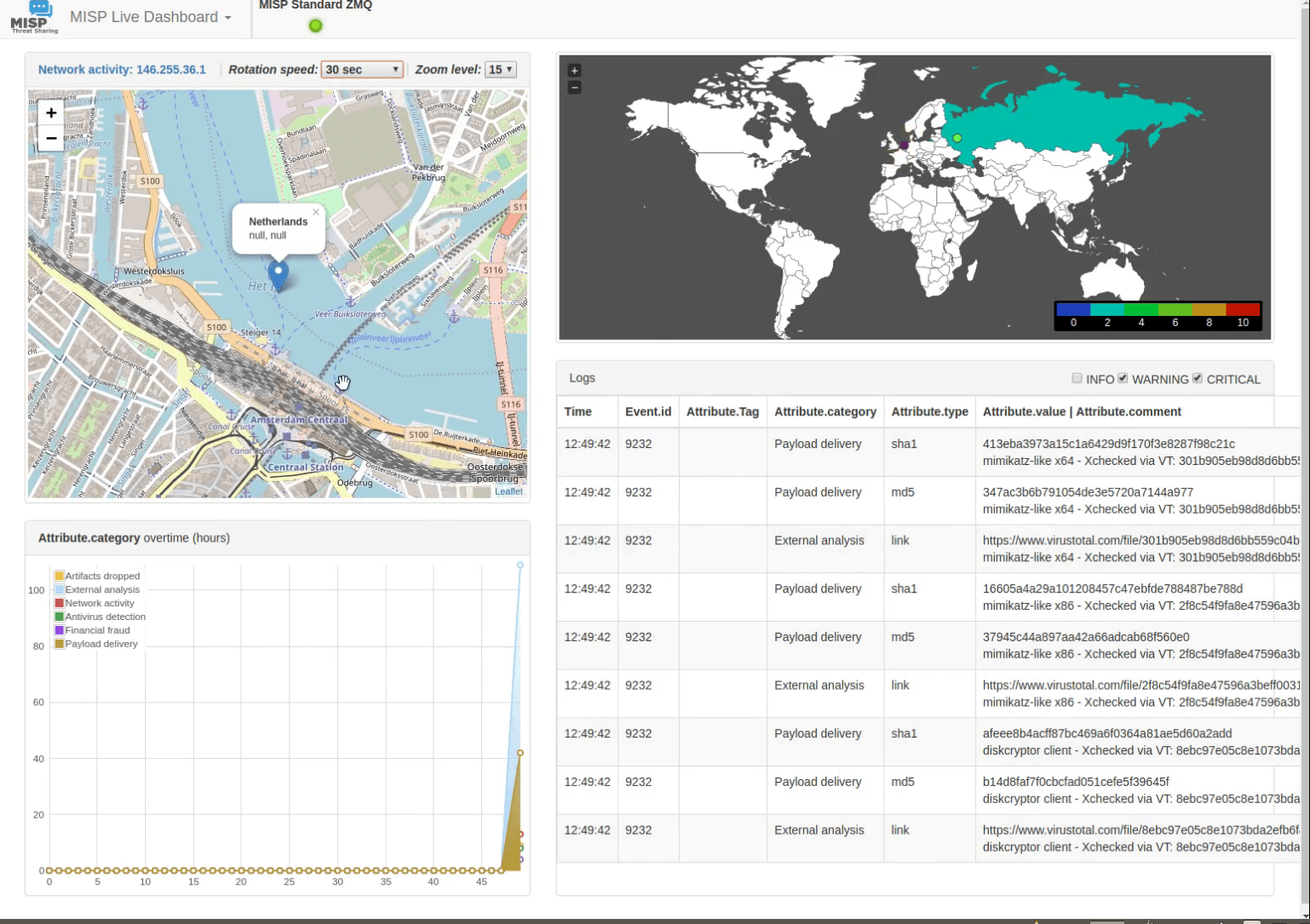Click the Attribute.category overtime chart title
This screenshot has height=924, width=1310.
pos(133,537)
